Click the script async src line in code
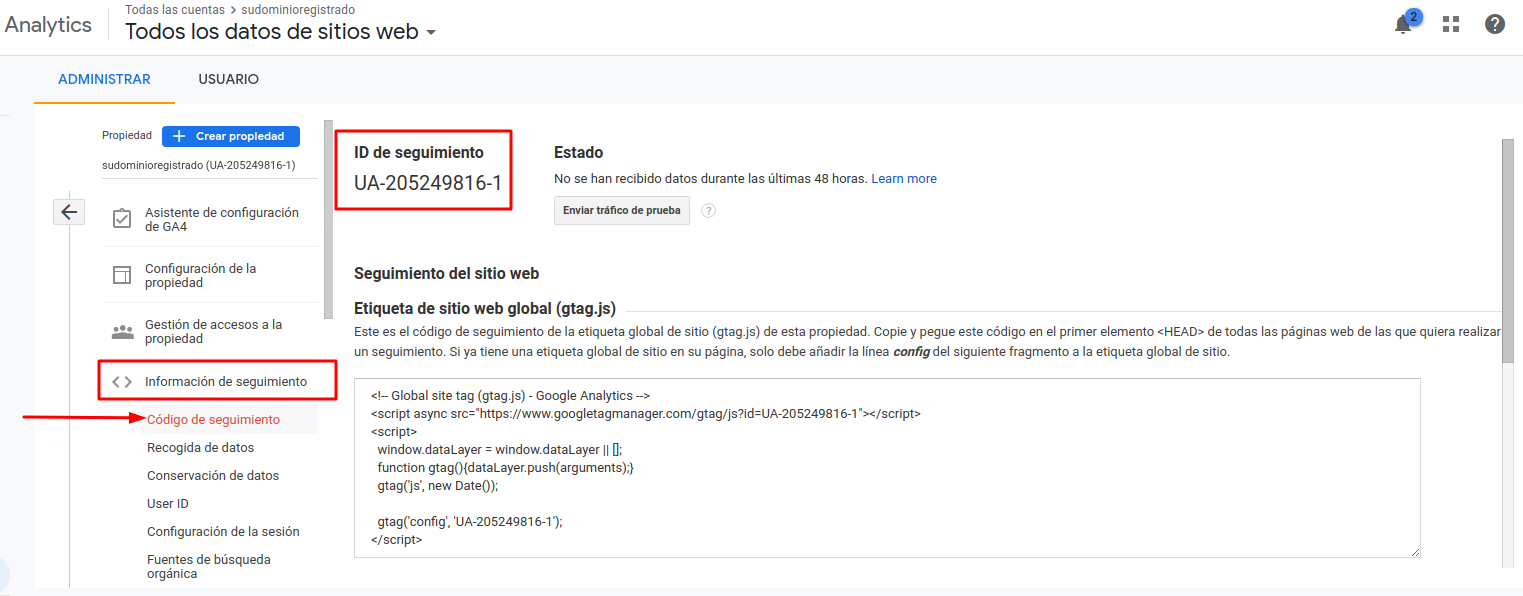 646,413
